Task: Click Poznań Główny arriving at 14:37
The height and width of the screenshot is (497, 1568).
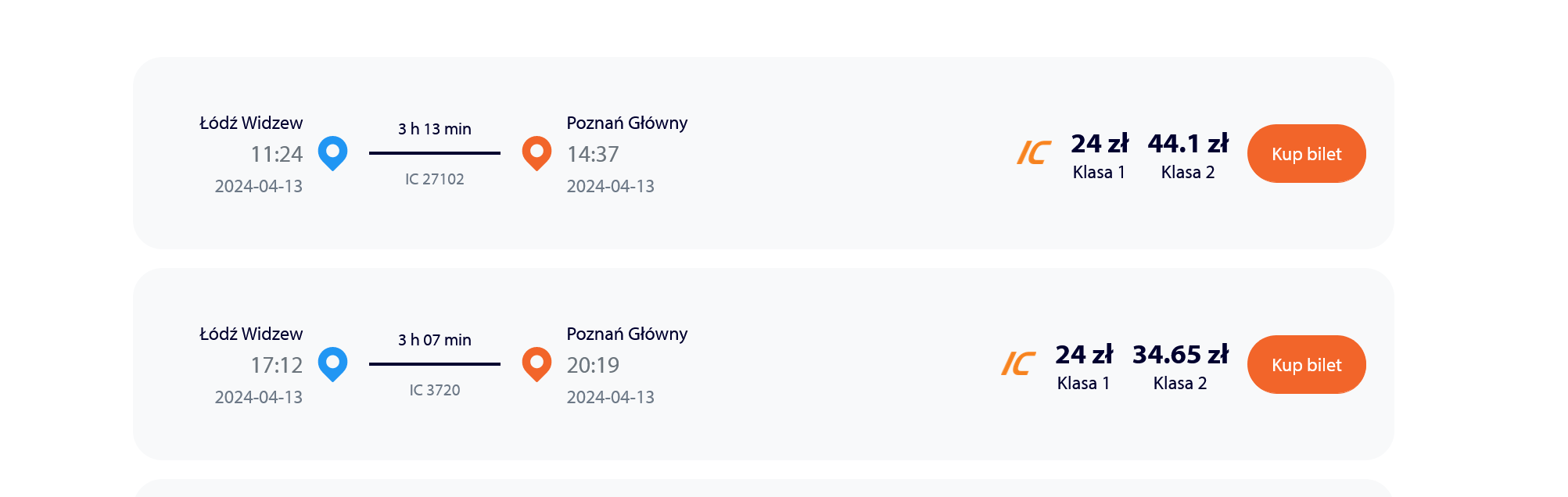Action: tap(627, 123)
